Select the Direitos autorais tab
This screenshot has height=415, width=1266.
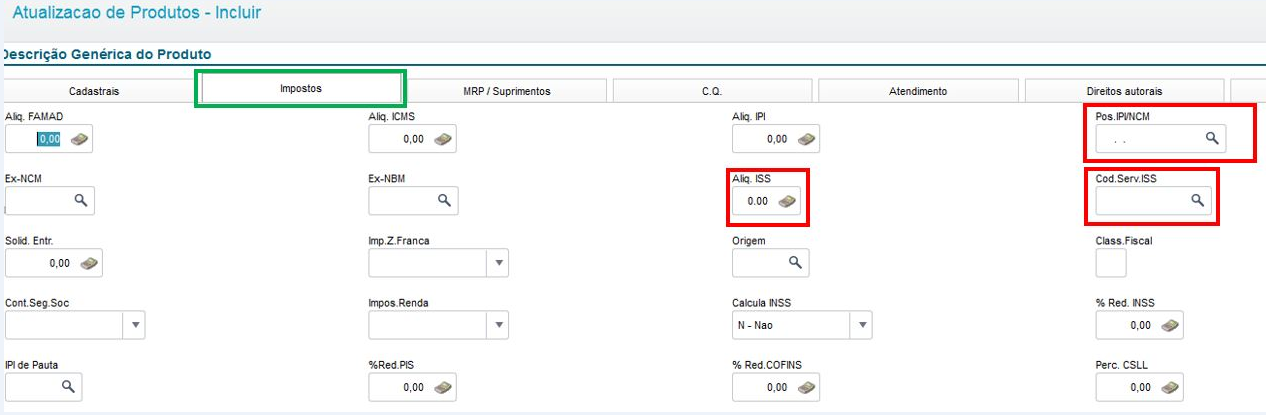(x=1124, y=91)
